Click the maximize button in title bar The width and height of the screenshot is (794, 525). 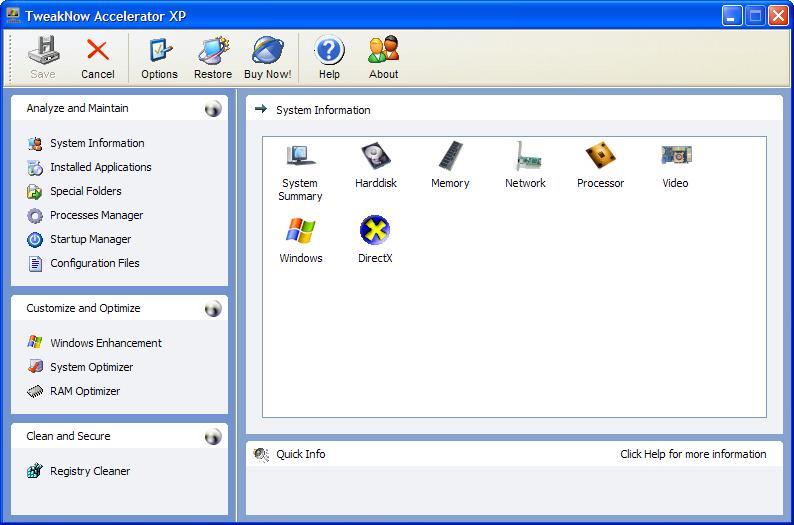tap(755, 16)
